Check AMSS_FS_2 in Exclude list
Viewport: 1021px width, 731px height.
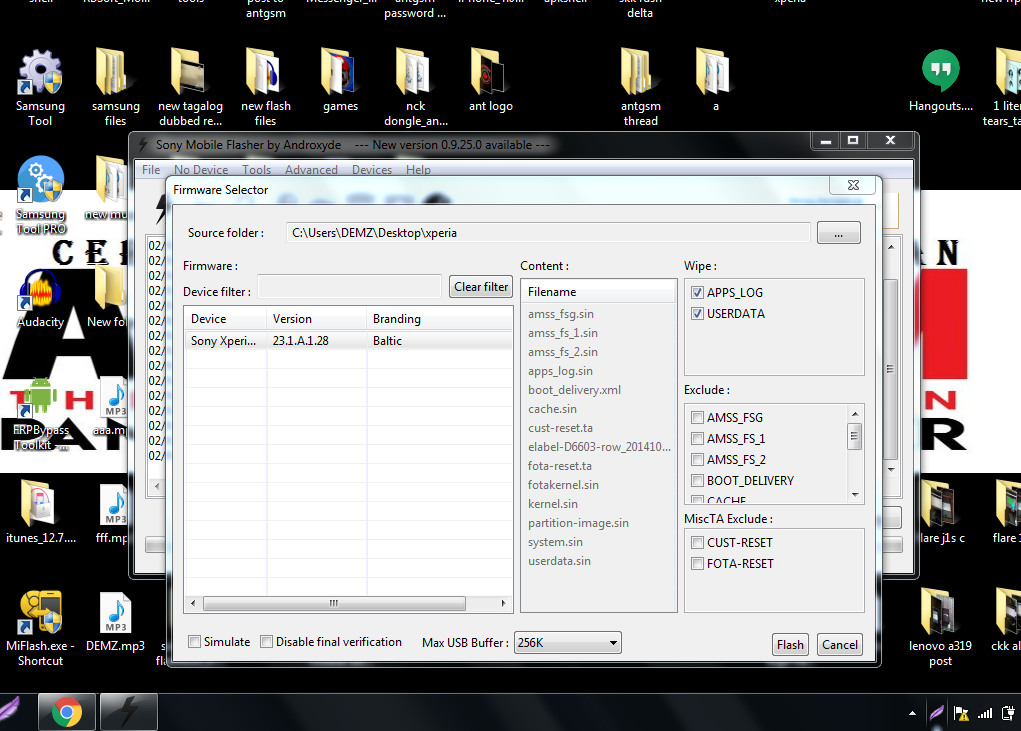697,459
